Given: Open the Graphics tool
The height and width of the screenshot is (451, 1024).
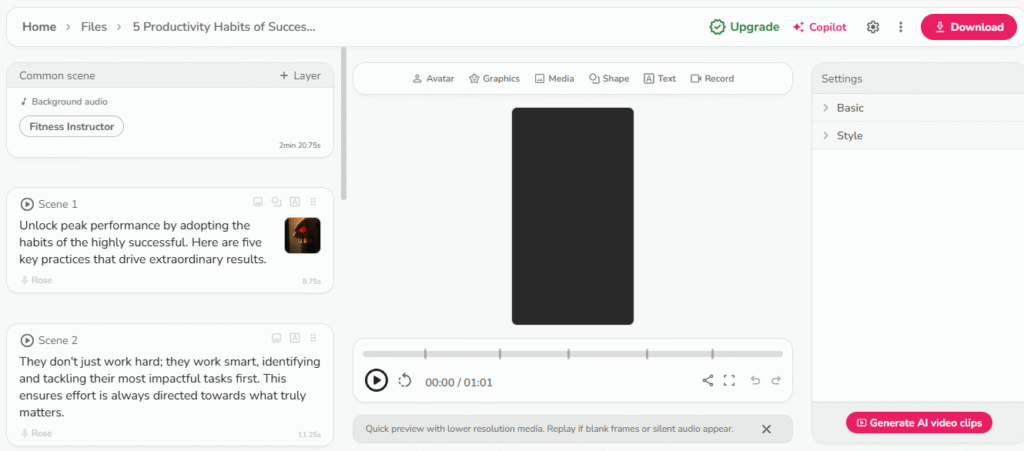Looking at the screenshot, I should [494, 78].
